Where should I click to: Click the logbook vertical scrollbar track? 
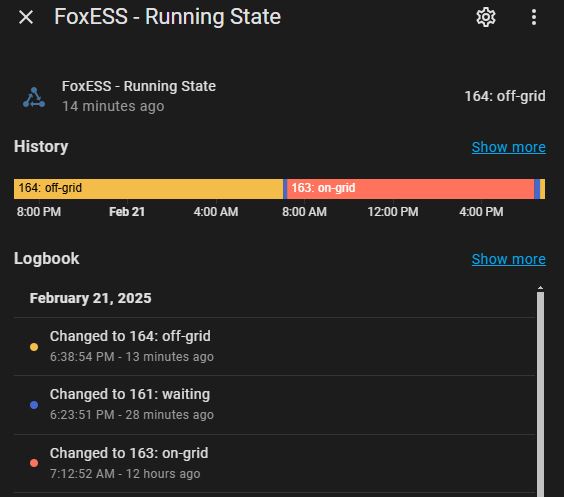pyautogui.click(x=540, y=394)
